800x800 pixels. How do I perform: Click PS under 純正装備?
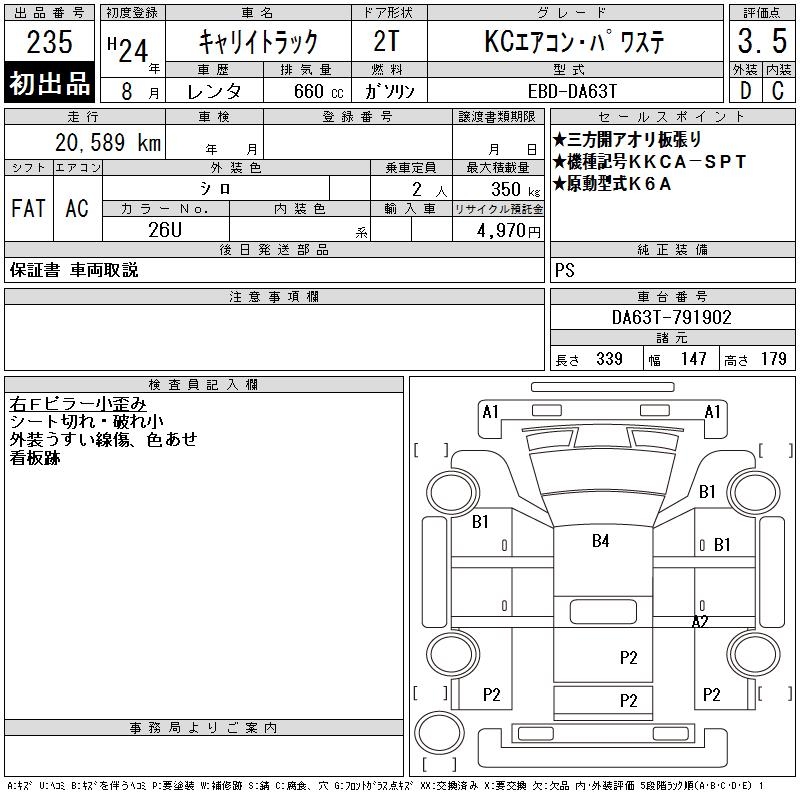point(565,270)
